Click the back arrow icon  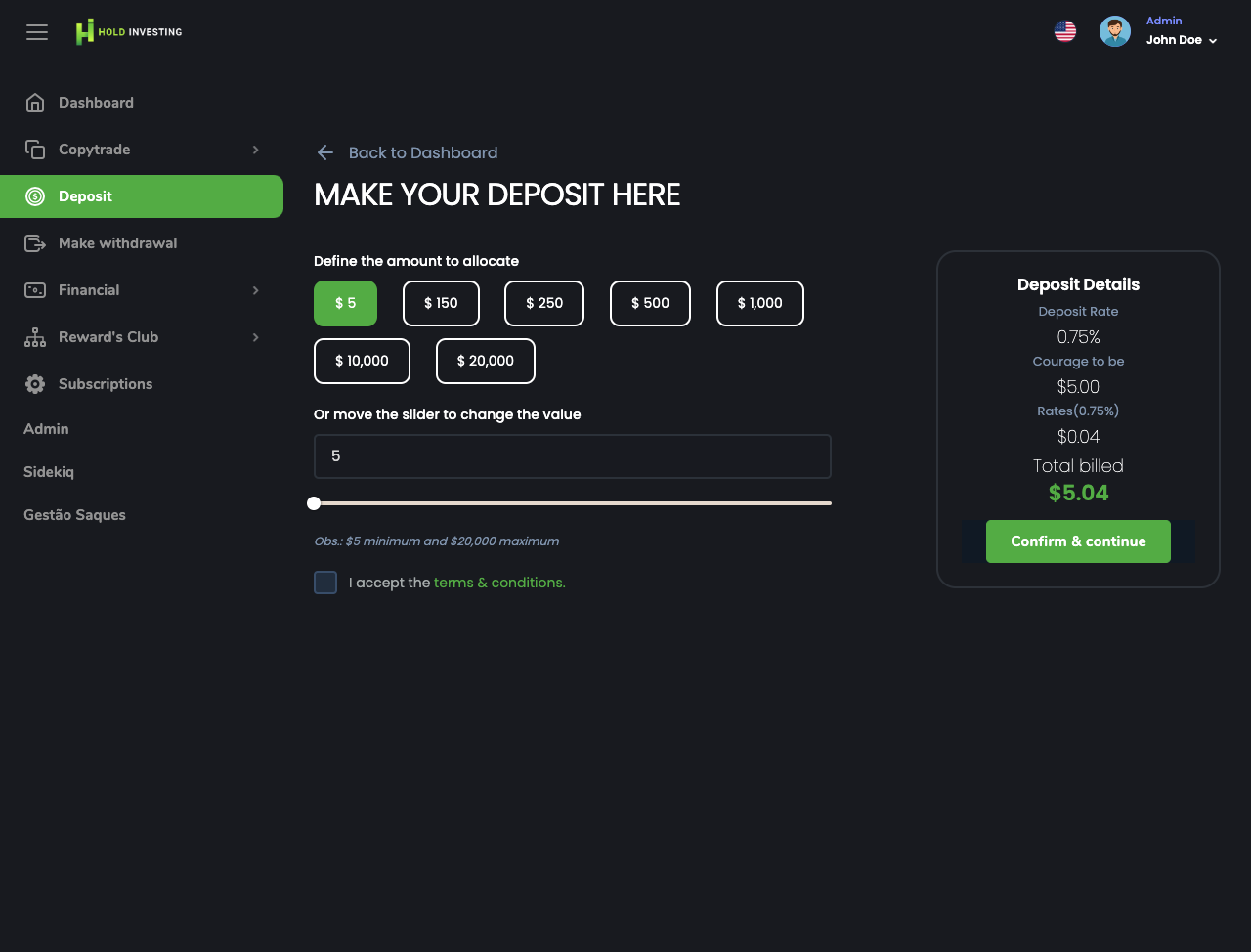tap(325, 152)
